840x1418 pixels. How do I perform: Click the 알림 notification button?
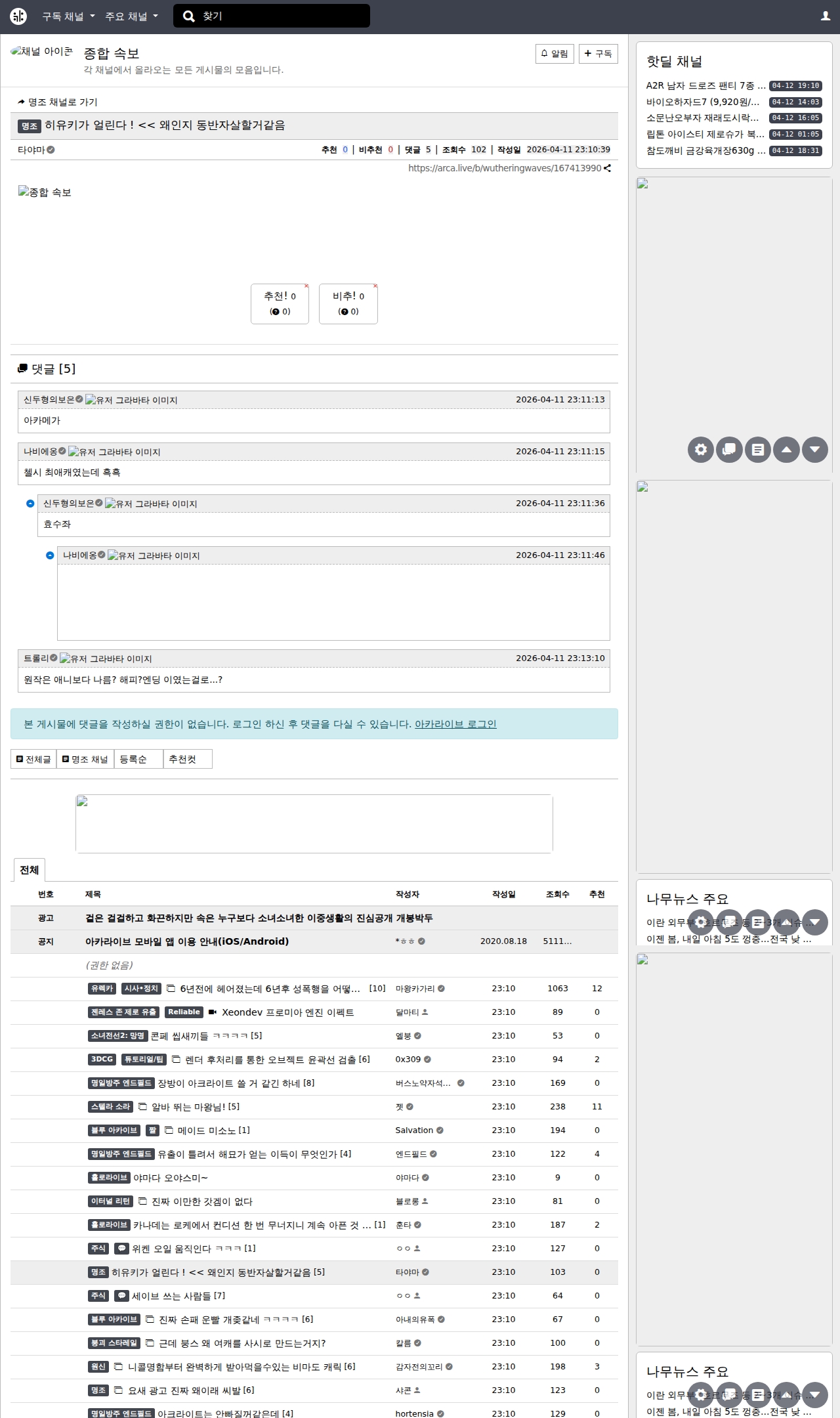pyautogui.click(x=555, y=54)
